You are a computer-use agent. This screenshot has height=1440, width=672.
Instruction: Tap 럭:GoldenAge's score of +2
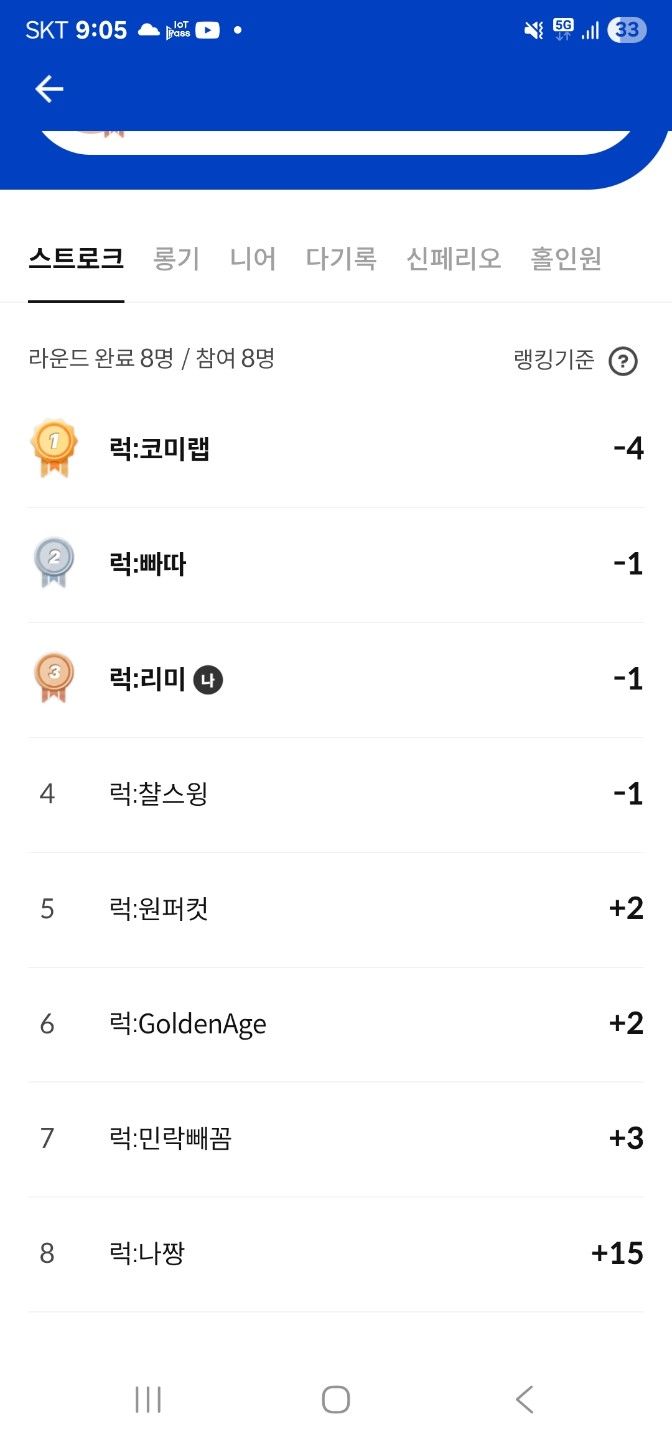coord(625,1023)
